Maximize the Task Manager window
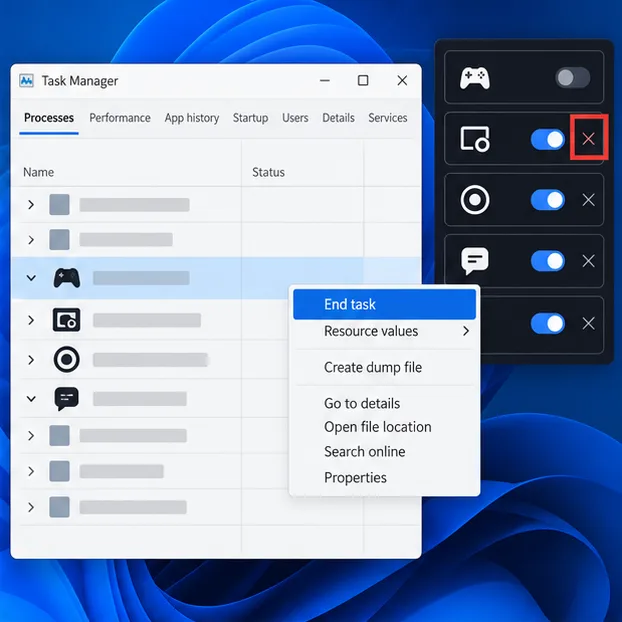622x622 pixels. [x=363, y=81]
